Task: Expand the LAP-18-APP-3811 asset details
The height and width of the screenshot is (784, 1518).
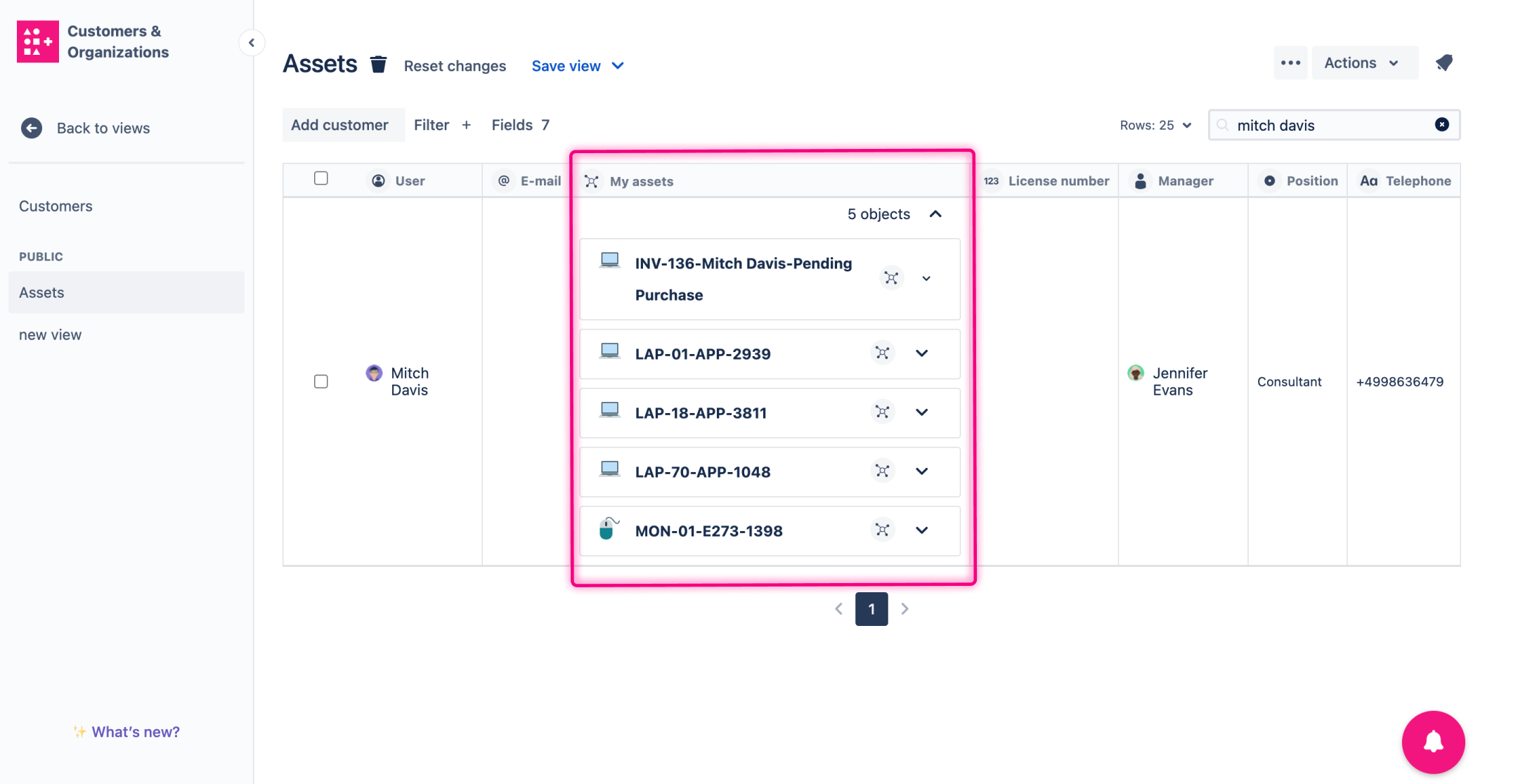Action: click(922, 412)
